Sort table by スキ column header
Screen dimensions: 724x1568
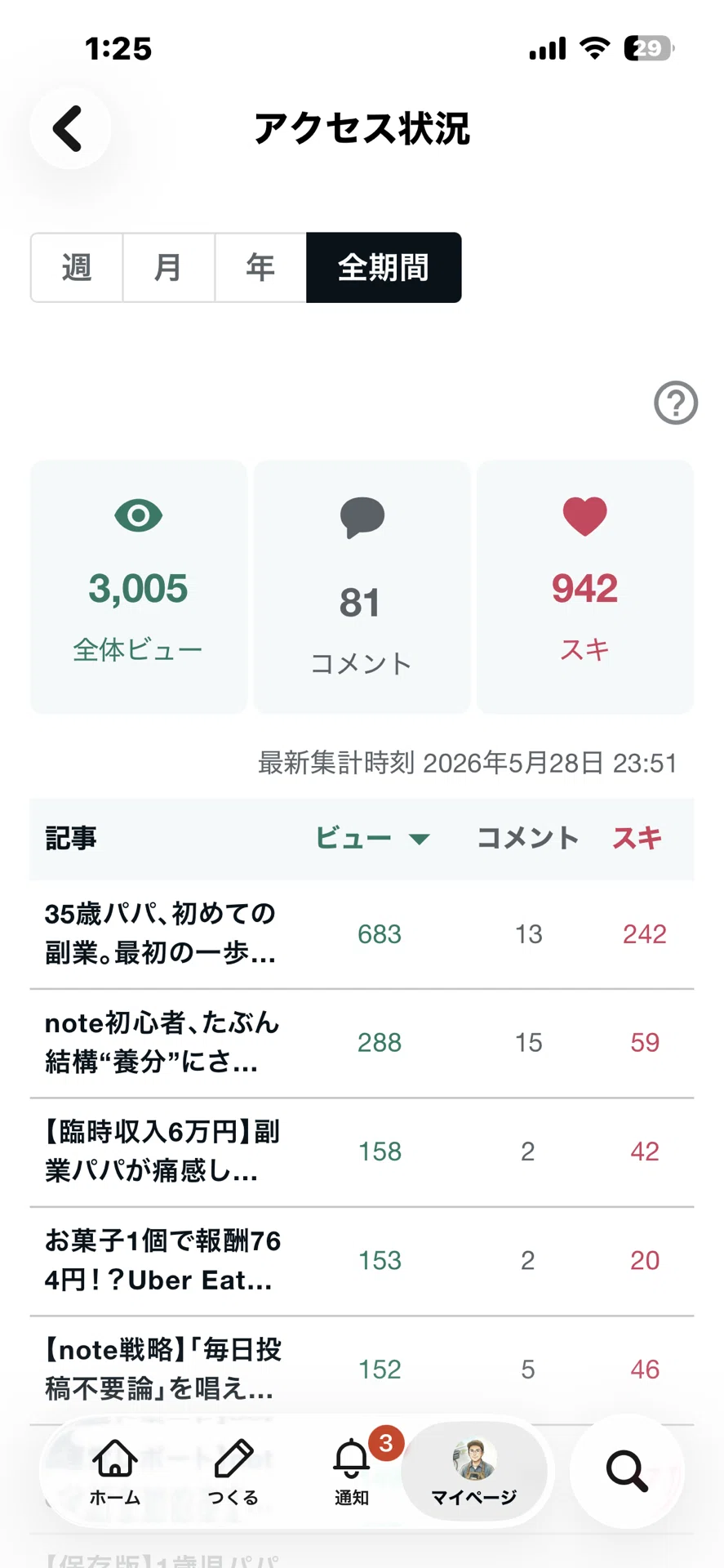tap(637, 838)
